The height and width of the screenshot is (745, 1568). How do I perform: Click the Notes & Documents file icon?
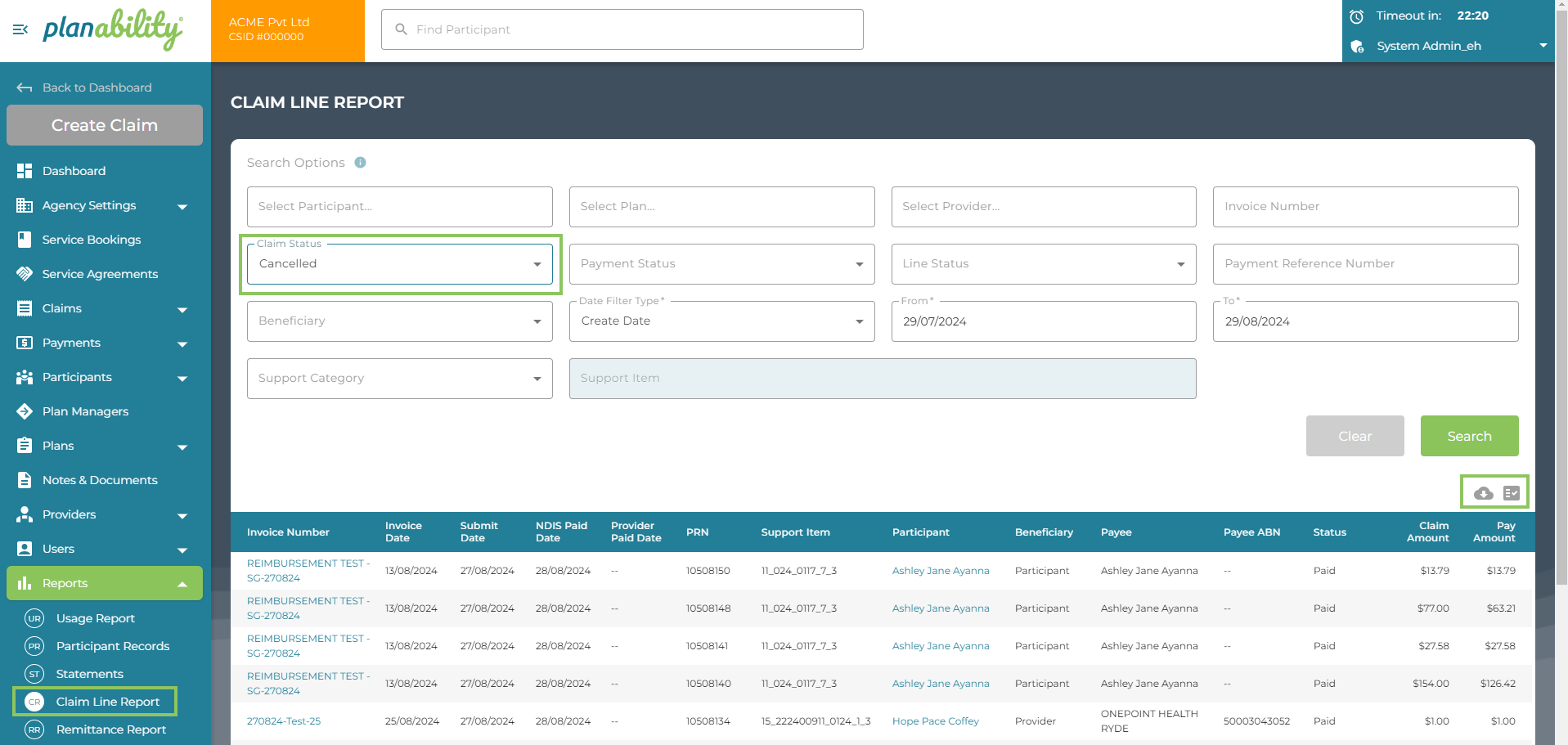[25, 480]
